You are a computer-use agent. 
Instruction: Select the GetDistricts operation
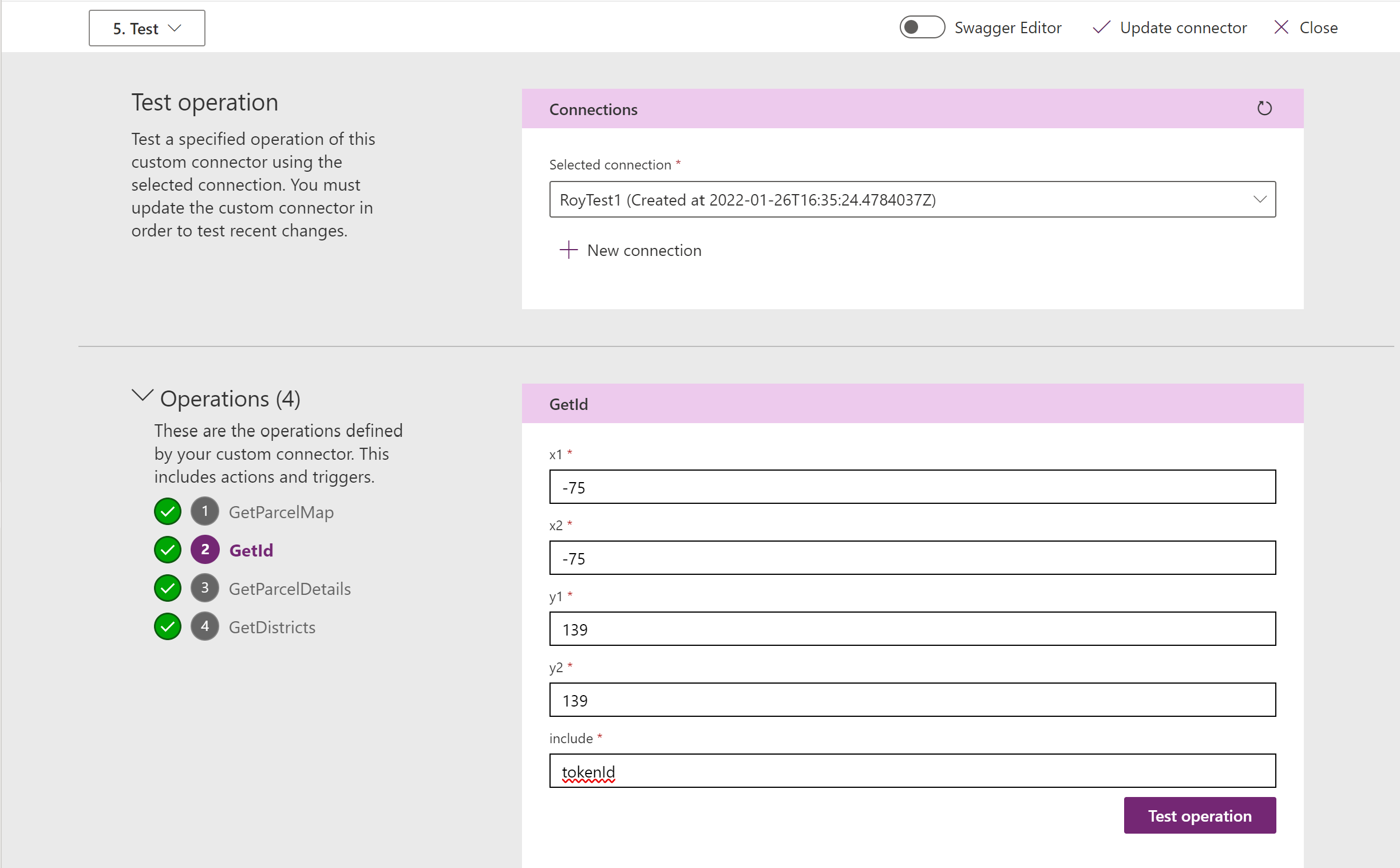[x=272, y=628]
